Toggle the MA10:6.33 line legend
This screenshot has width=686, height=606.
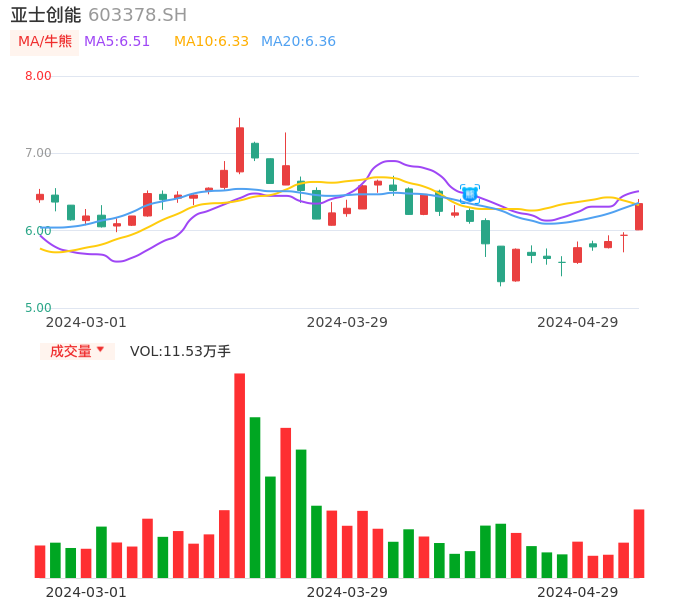(211, 42)
